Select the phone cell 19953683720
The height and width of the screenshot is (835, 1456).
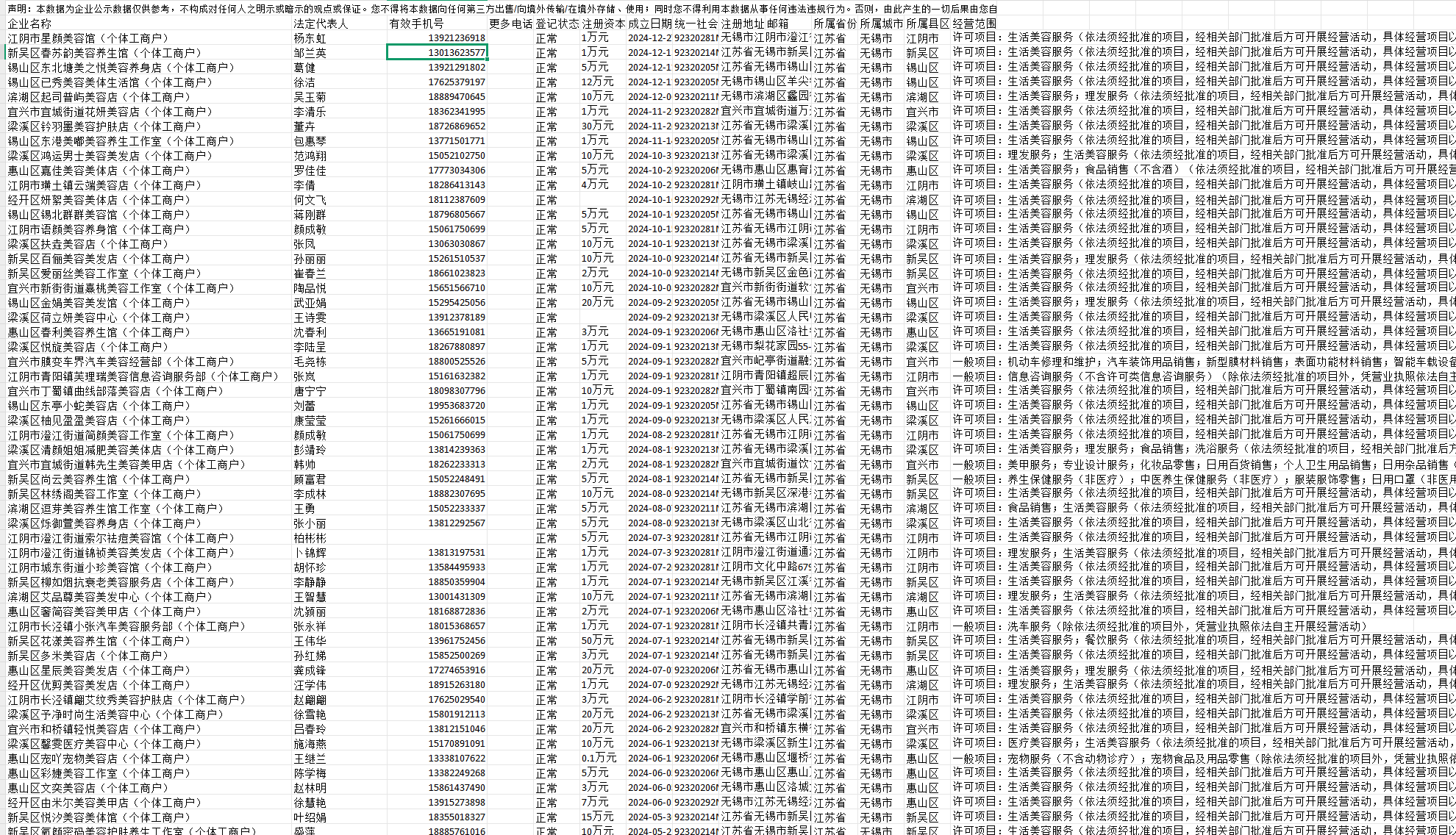pos(456,406)
